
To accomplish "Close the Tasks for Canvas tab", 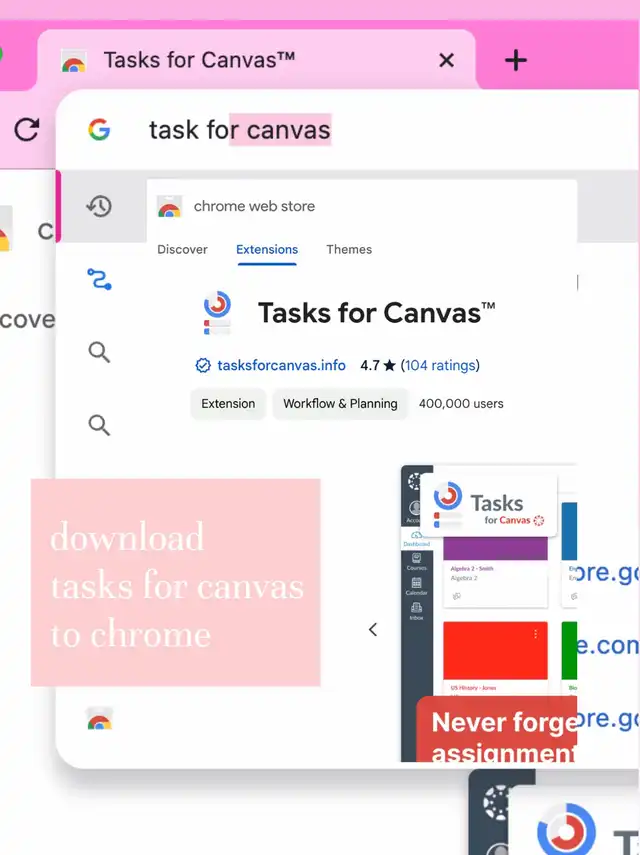I will coord(446,61).
